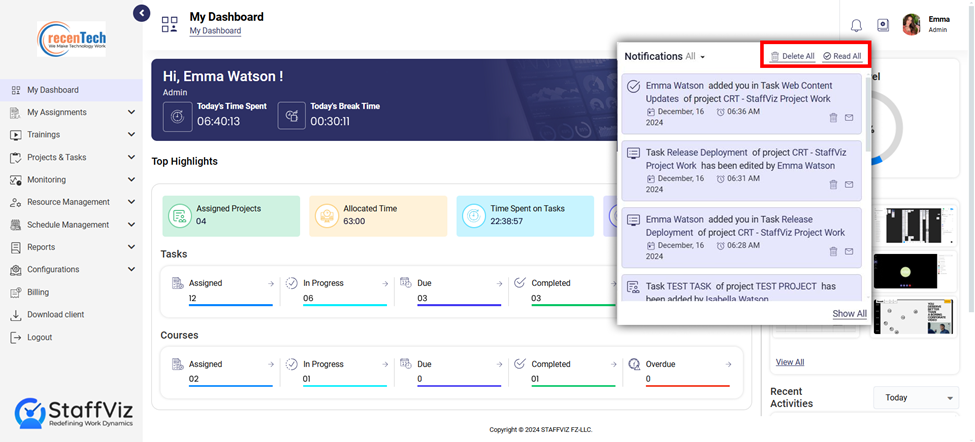Click the Today's Break Time icon
Viewport: 975px width, 442px height.
291,116
